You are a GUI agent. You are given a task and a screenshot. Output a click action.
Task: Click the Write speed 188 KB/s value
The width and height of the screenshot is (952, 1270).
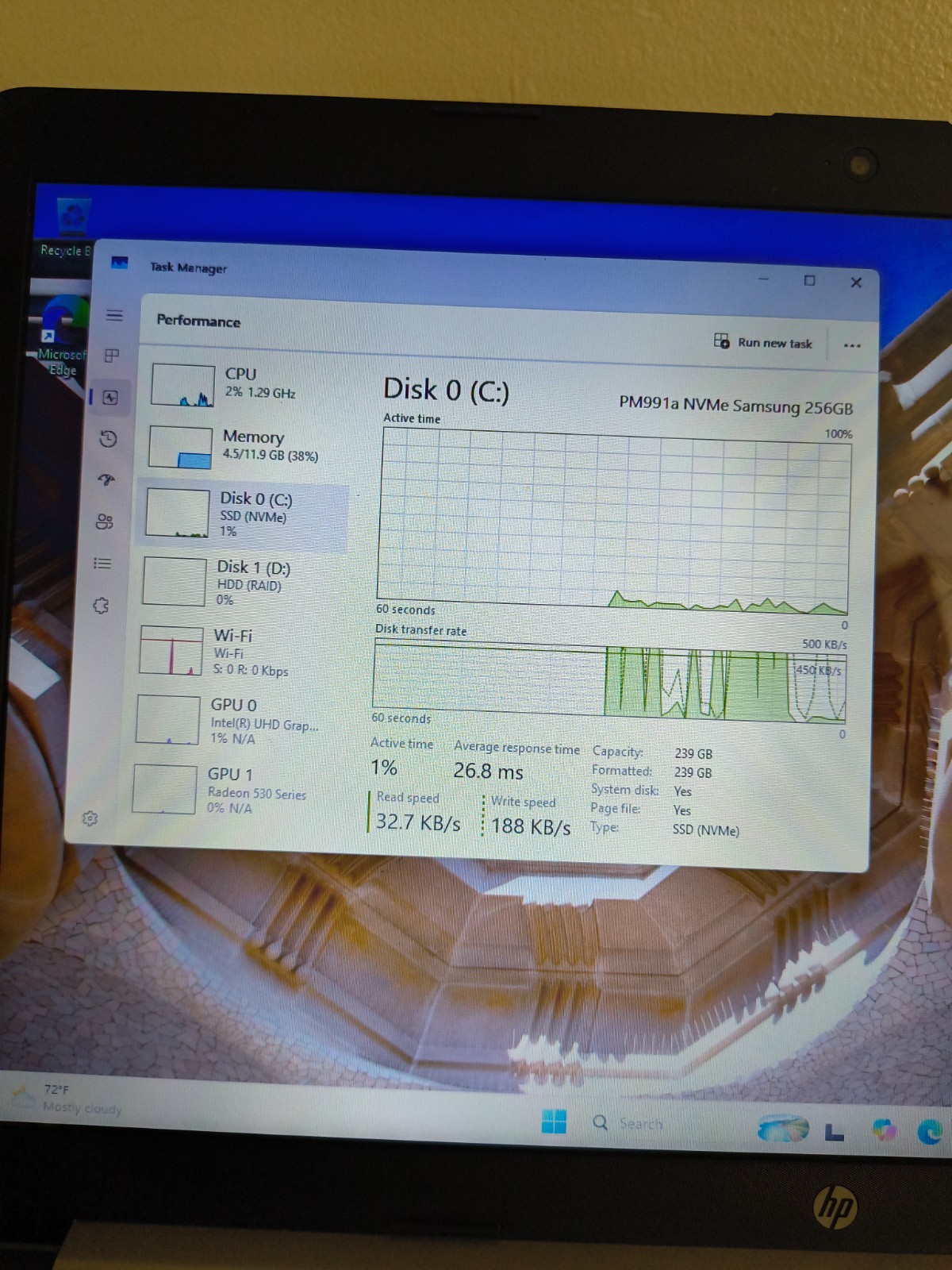tap(531, 827)
